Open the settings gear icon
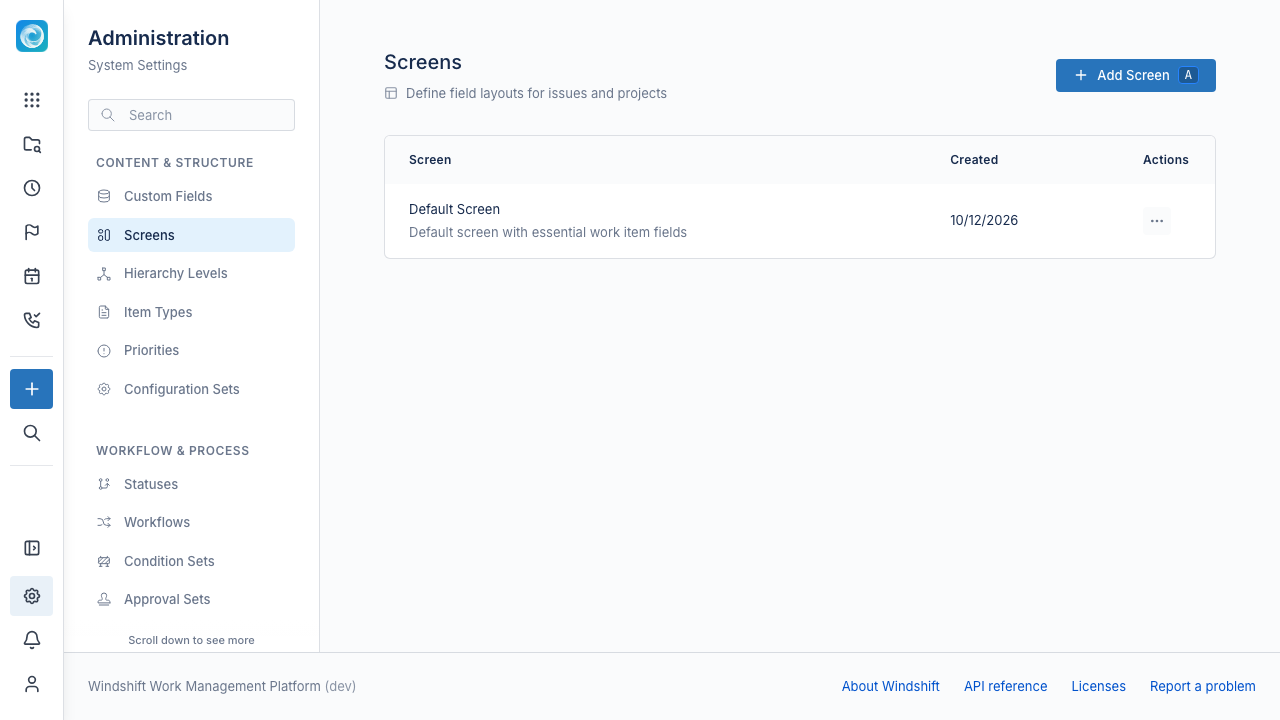Image resolution: width=1280 pixels, height=720 pixels. (x=32, y=596)
